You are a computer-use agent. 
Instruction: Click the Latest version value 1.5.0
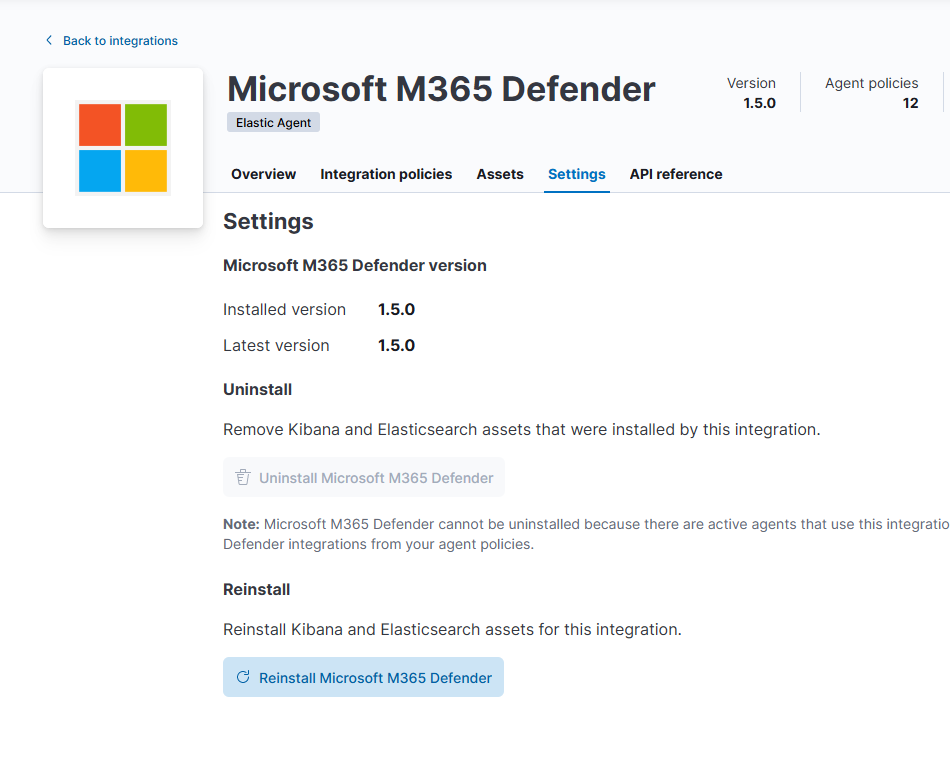coord(396,345)
